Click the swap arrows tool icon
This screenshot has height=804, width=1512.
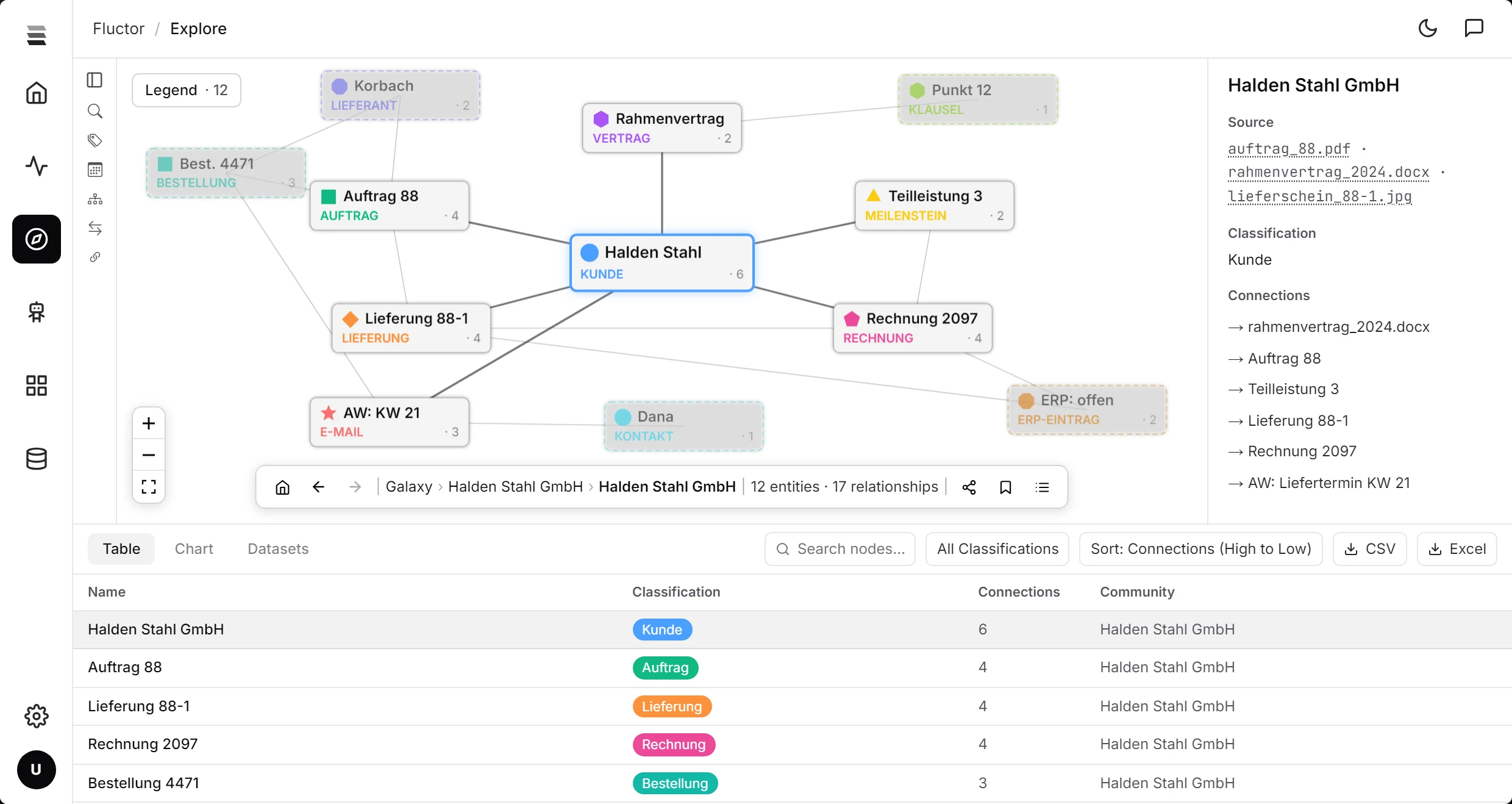(94, 228)
